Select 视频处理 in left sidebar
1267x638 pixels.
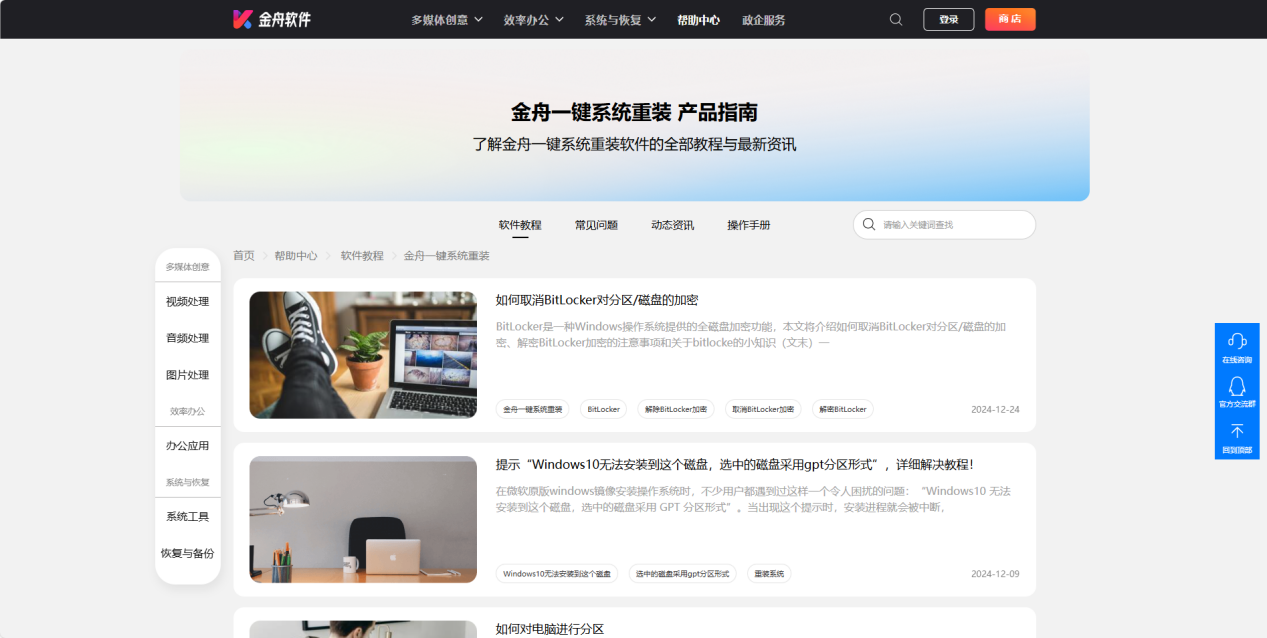click(x=188, y=302)
